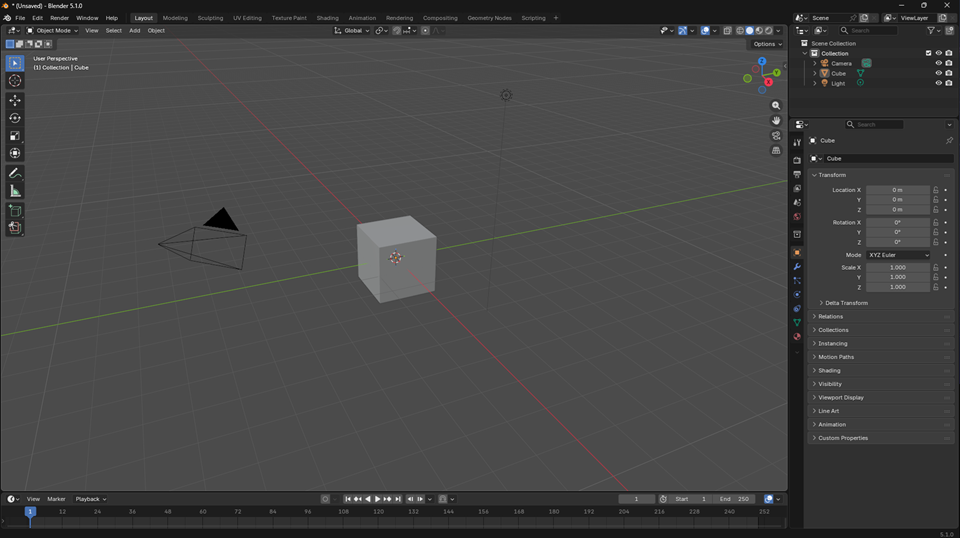Click the Add Cube tool icon
Viewport: 960px width, 538px height.
[x=15, y=211]
